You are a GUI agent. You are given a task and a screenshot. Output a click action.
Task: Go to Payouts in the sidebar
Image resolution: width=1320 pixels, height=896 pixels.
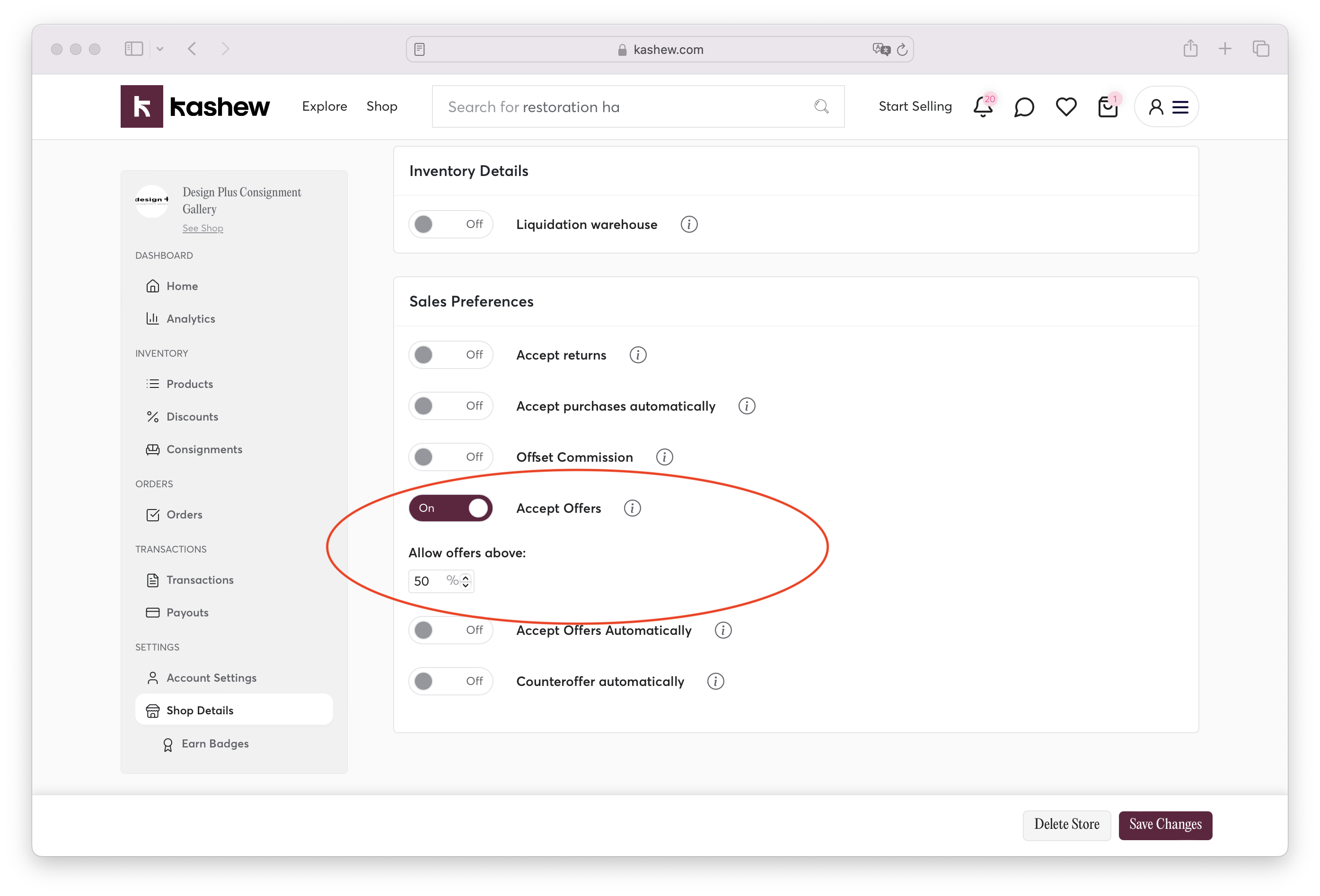[187, 613]
